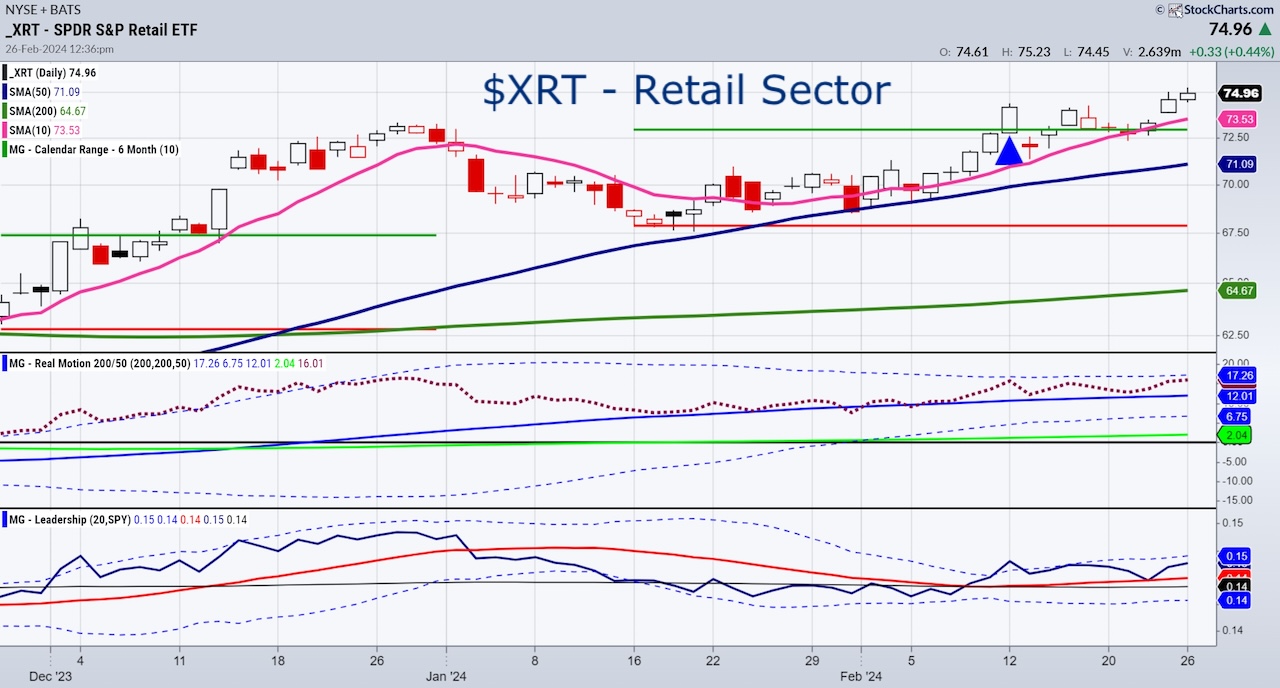Click the StockCharts.com chart logo icon
The width and height of the screenshot is (1280, 688).
click(x=1175, y=10)
